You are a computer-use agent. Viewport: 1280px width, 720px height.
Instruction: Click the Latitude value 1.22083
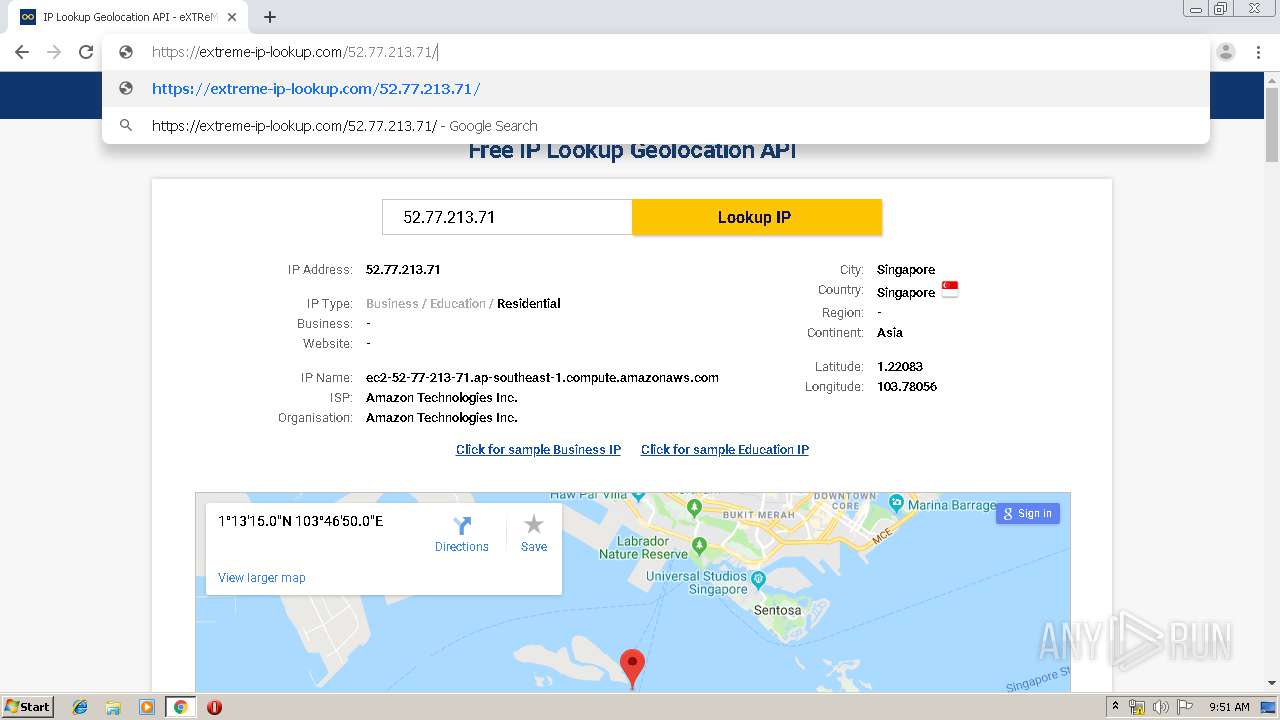900,366
